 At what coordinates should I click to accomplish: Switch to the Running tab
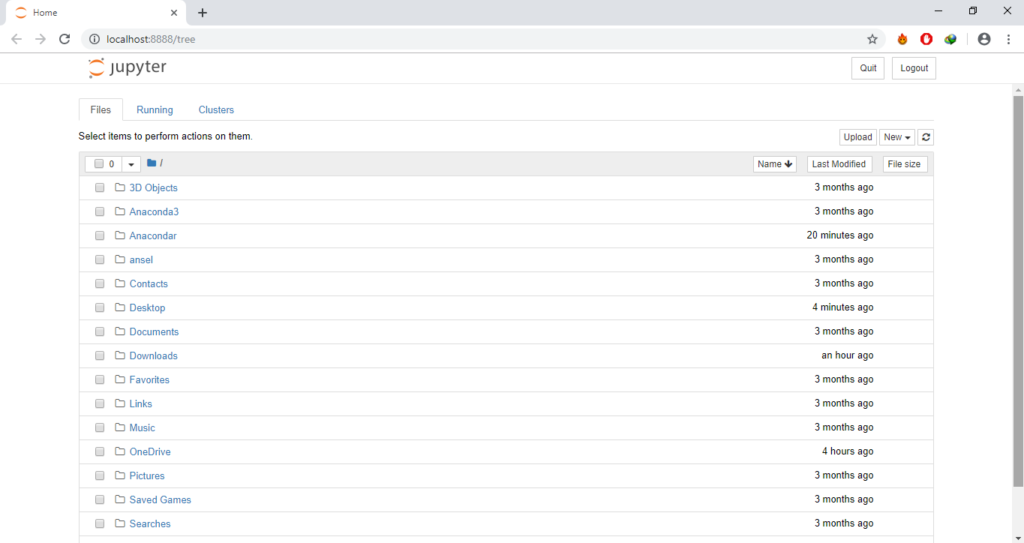pyautogui.click(x=155, y=110)
